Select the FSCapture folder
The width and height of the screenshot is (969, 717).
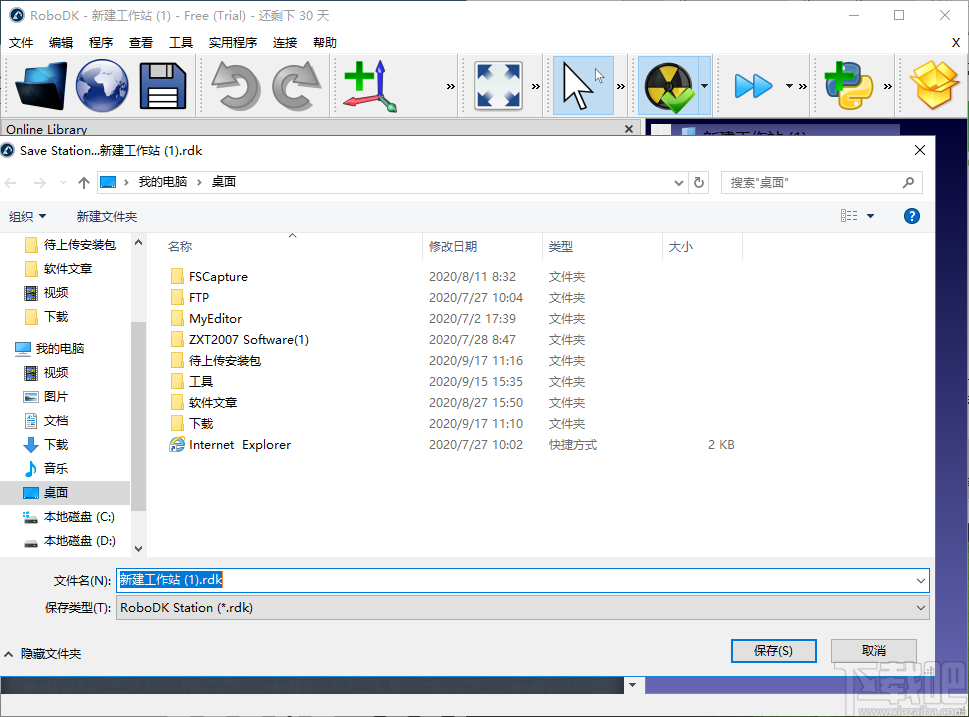pyautogui.click(x=218, y=277)
